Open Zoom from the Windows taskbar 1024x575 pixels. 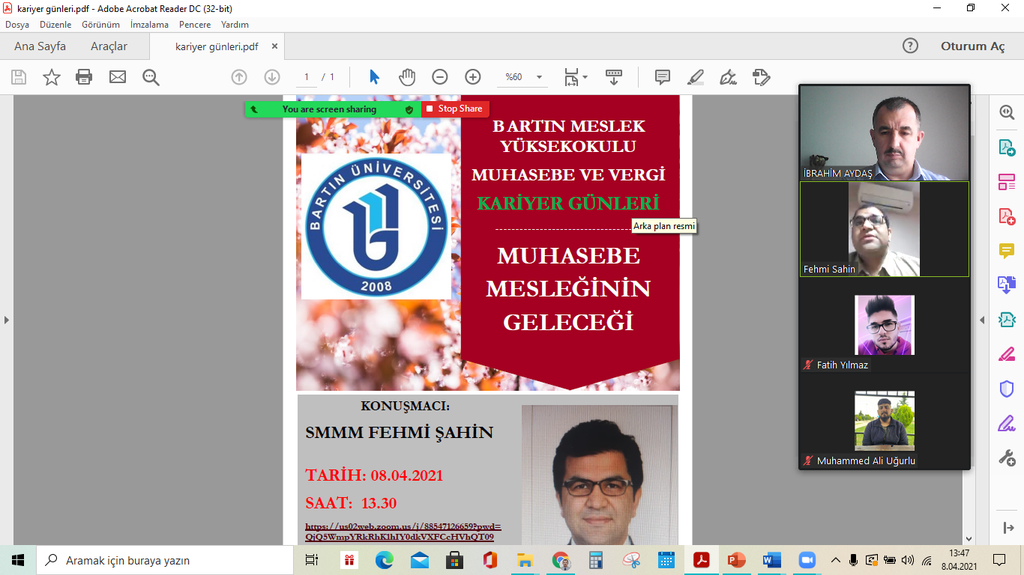[807, 560]
